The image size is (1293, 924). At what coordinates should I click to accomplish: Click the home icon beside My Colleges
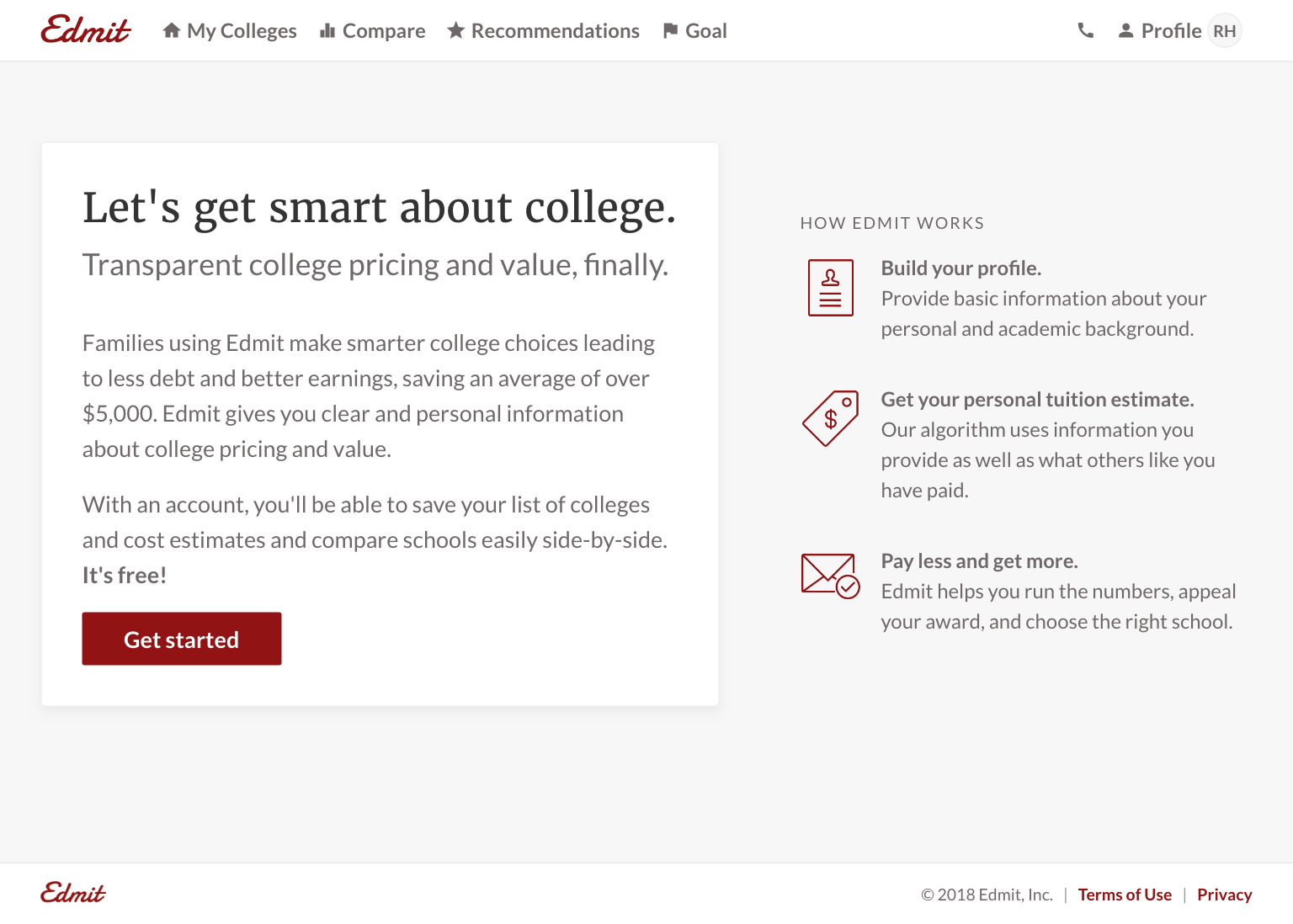(x=172, y=30)
